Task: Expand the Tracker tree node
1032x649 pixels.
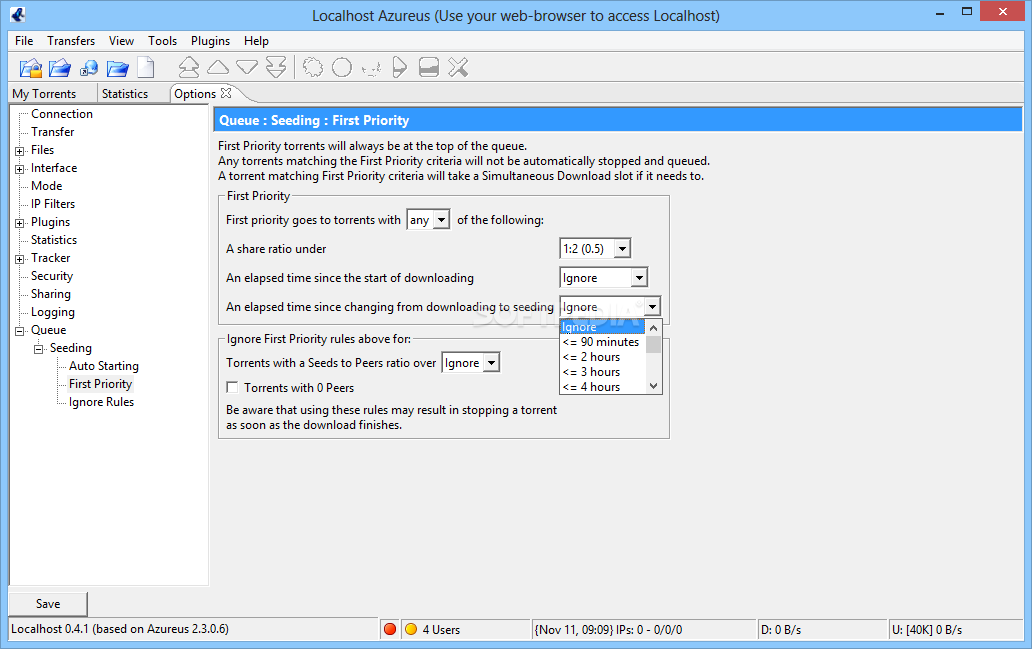Action: 20,259
